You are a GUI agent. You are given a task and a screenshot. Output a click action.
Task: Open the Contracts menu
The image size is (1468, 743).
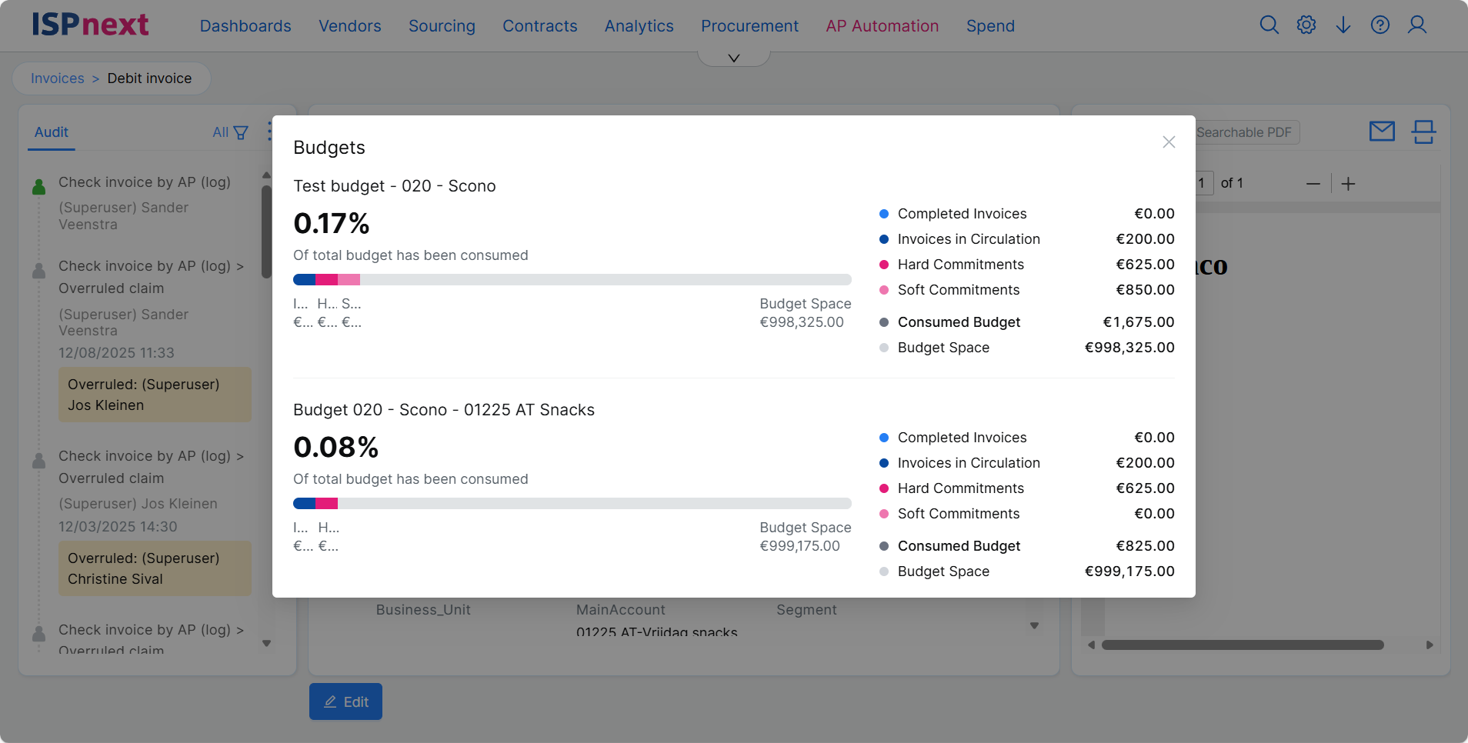coord(540,26)
